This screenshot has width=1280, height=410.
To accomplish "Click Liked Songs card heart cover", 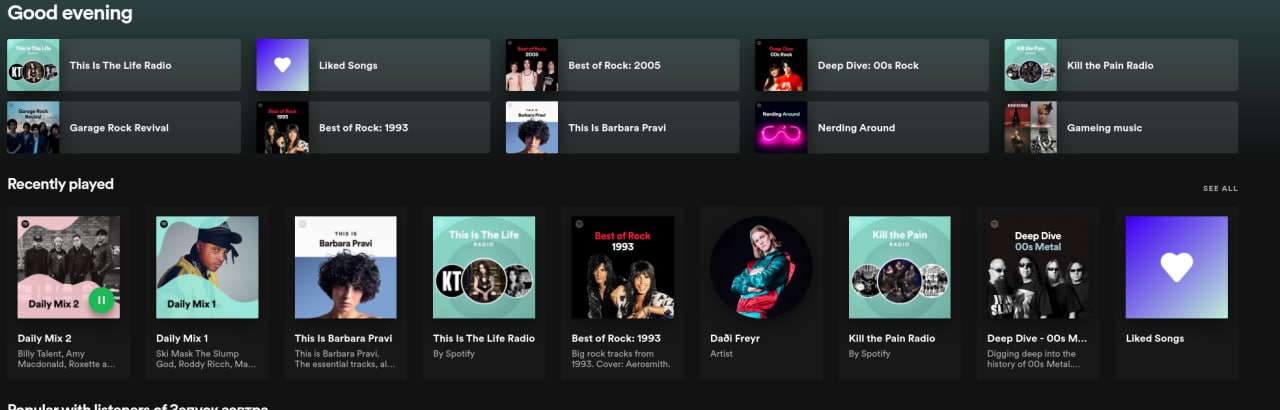I will (x=1177, y=267).
